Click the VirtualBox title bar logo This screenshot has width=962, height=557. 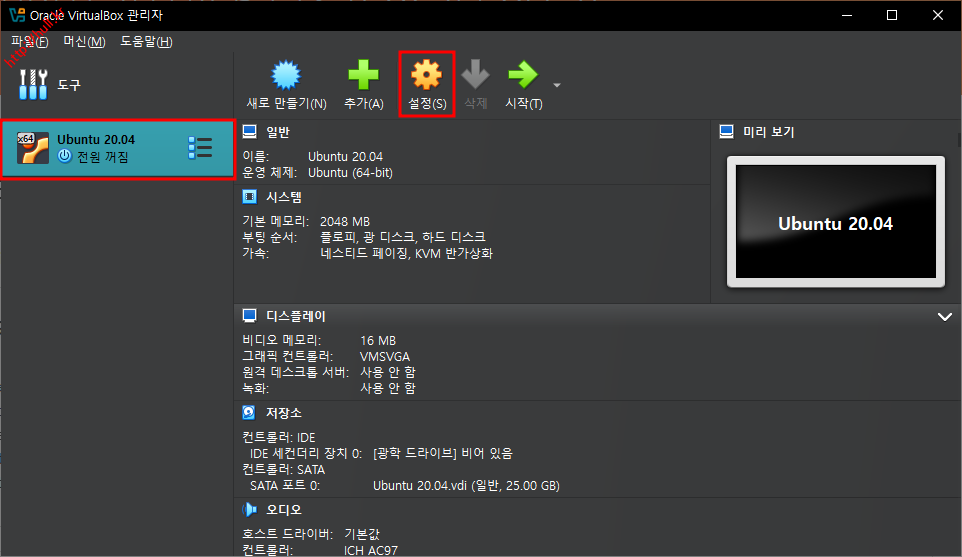click(17, 15)
